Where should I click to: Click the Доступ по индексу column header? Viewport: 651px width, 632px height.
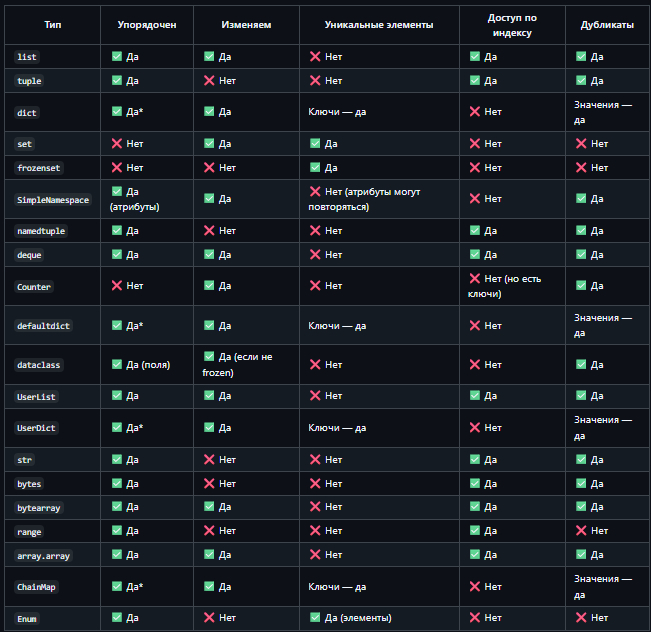pos(512,25)
